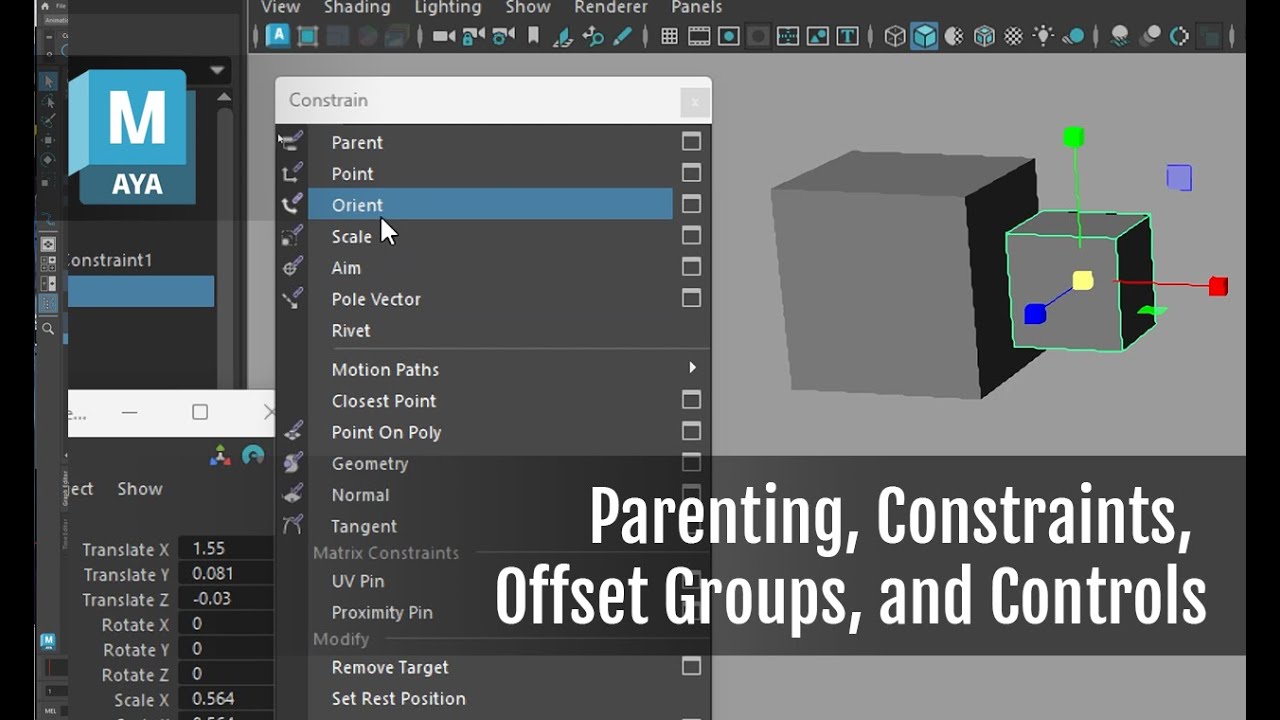The width and height of the screenshot is (1280, 720).
Task: Toggle the resolution gate icon
Action: tap(729, 37)
